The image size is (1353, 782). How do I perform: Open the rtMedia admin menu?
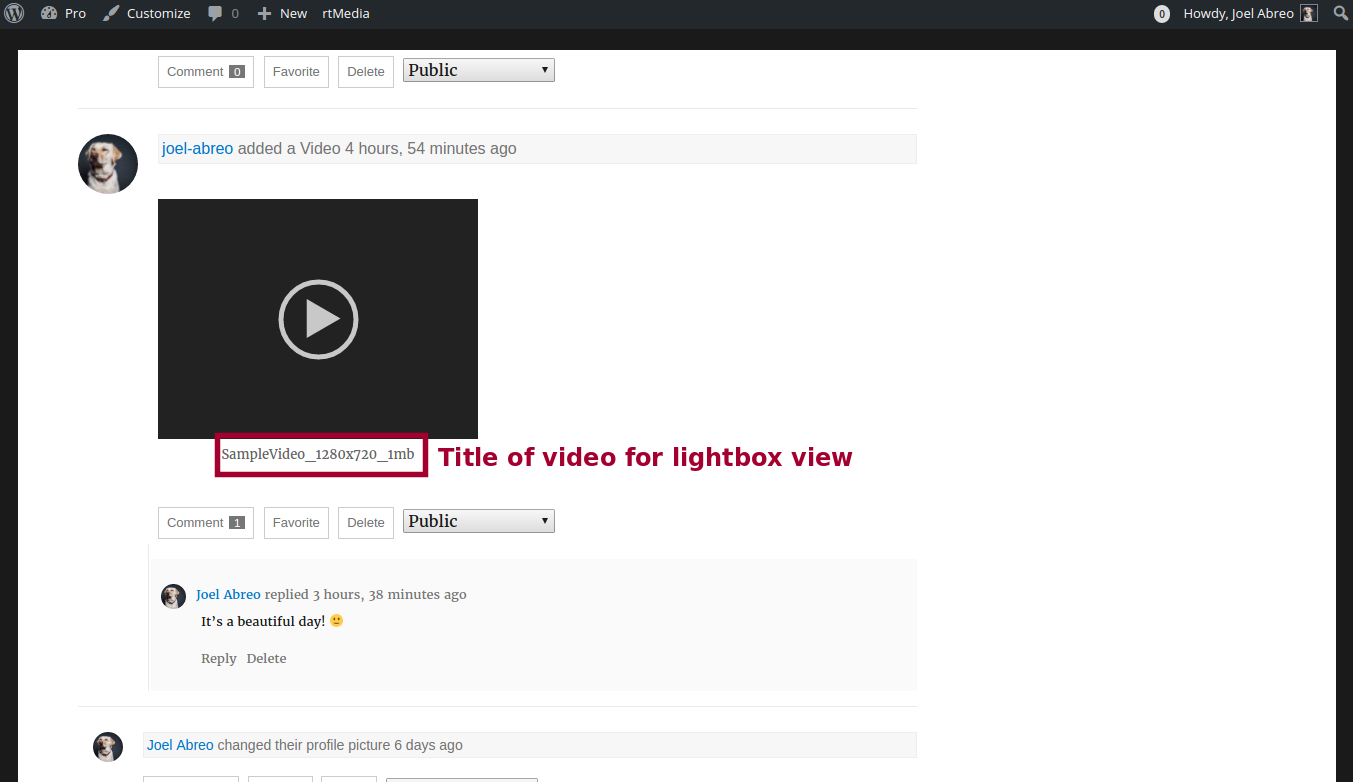345,13
